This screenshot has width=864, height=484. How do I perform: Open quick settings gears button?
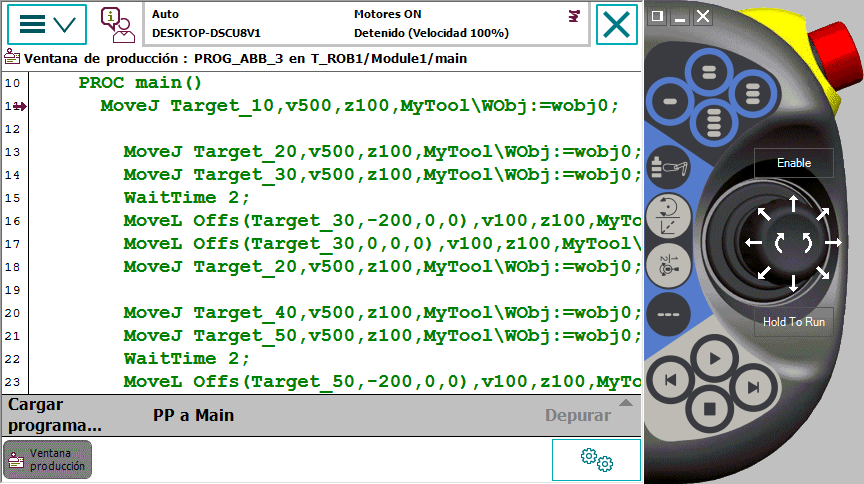[x=596, y=460]
